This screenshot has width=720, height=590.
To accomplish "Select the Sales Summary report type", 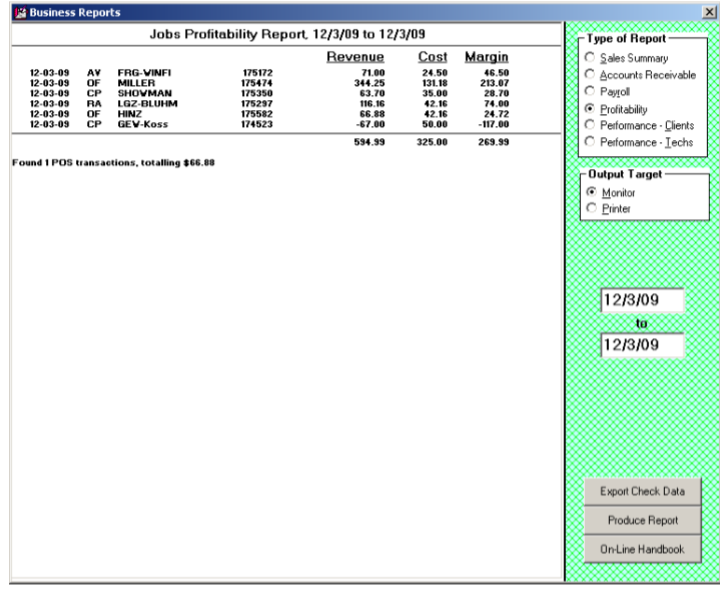I will point(590,58).
